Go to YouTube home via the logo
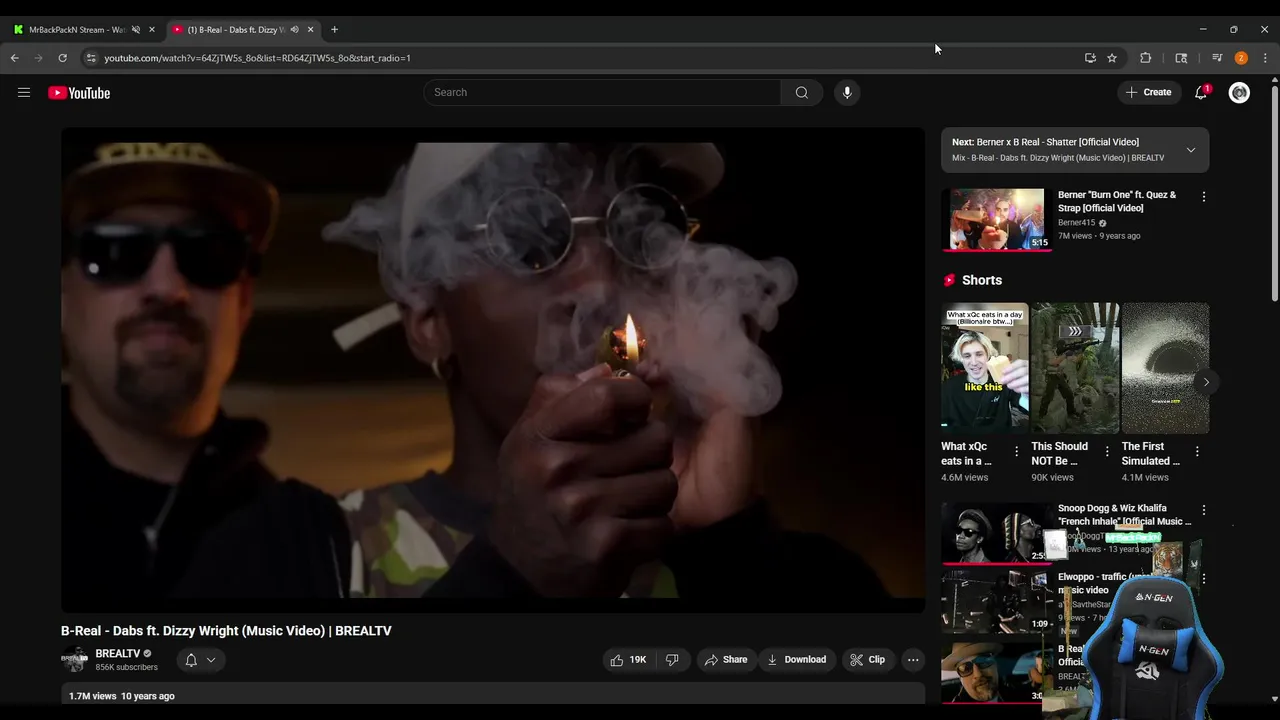The width and height of the screenshot is (1280, 720). coord(79,93)
